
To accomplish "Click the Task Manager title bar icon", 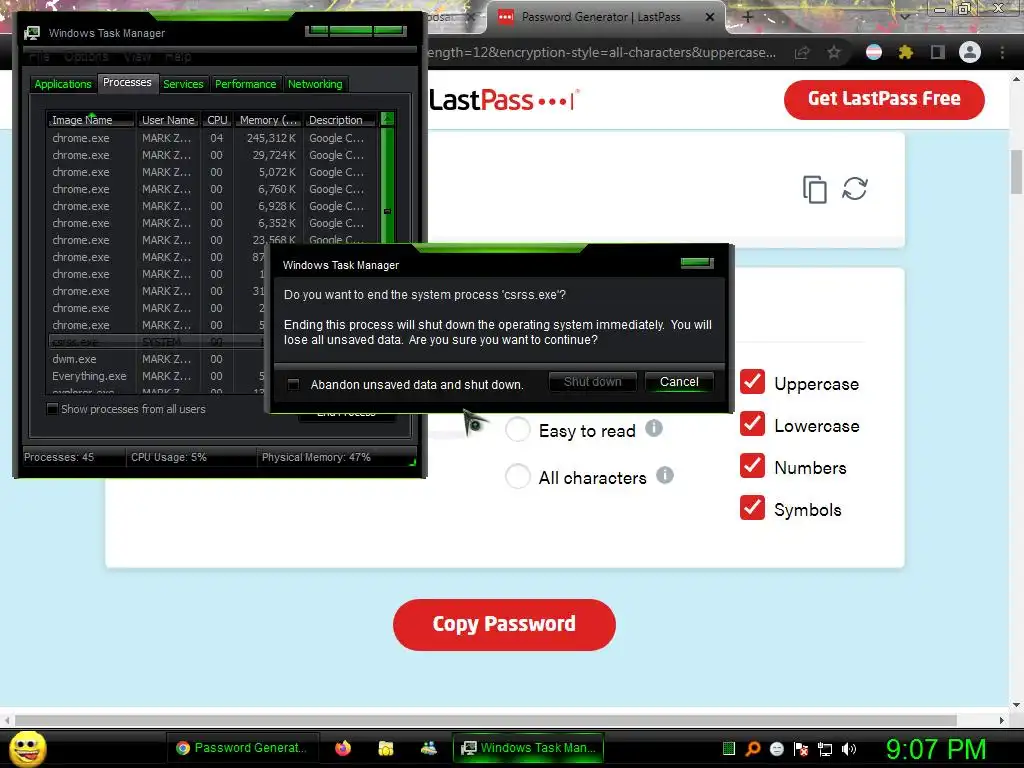I will [x=32, y=33].
